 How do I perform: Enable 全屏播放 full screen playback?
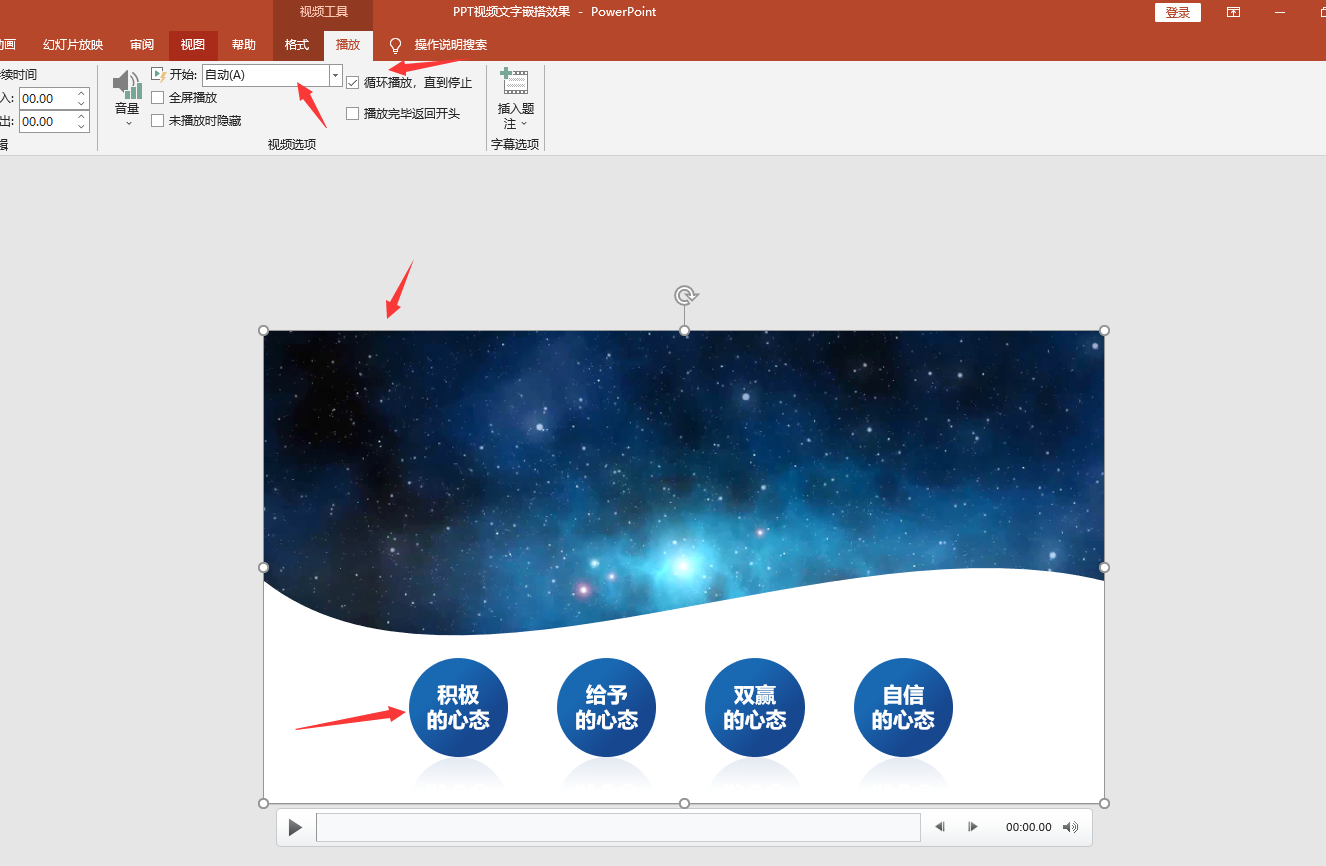click(x=158, y=98)
